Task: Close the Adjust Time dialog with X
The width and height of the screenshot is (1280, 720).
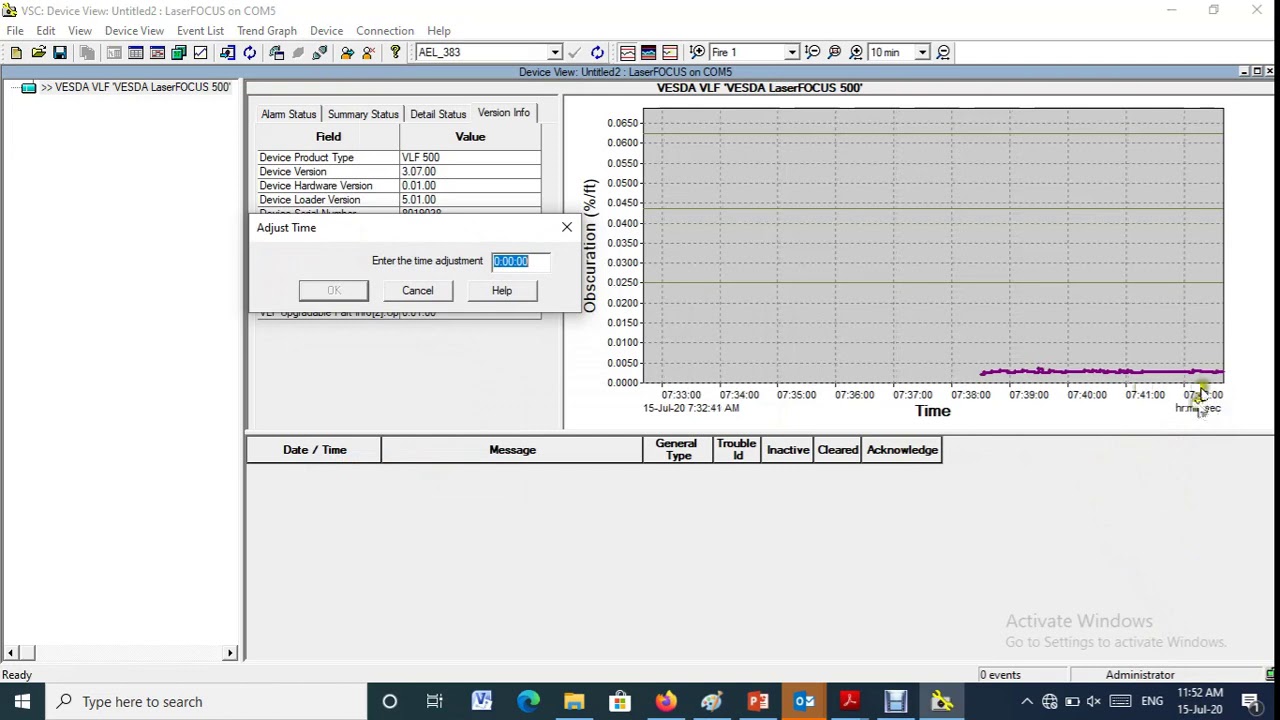Action: pyautogui.click(x=567, y=227)
